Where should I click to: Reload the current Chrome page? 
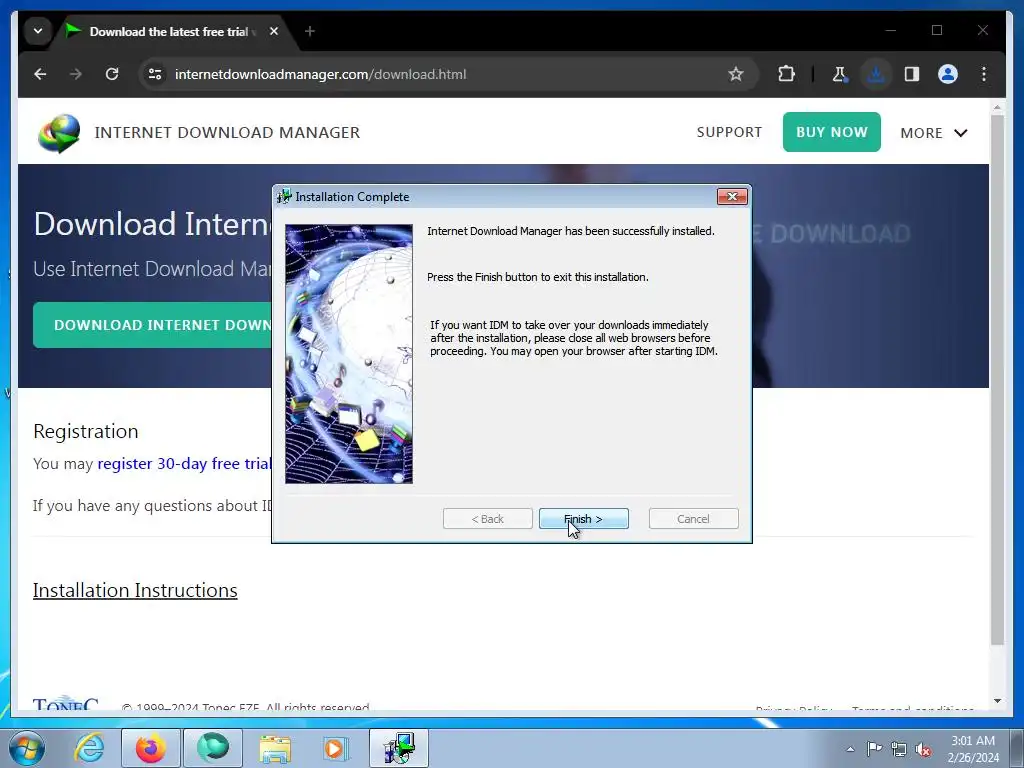coord(112,74)
